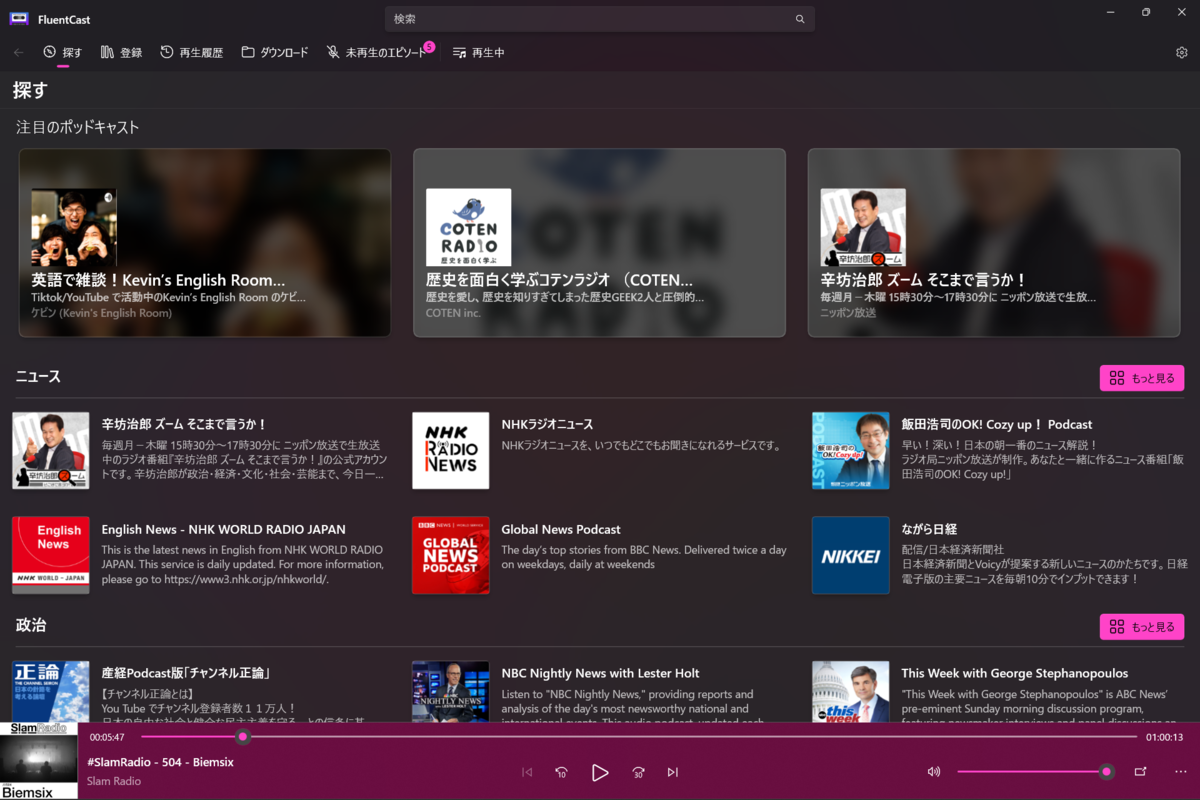Open the settings gear icon
This screenshot has width=1200, height=800.
pyautogui.click(x=1182, y=52)
